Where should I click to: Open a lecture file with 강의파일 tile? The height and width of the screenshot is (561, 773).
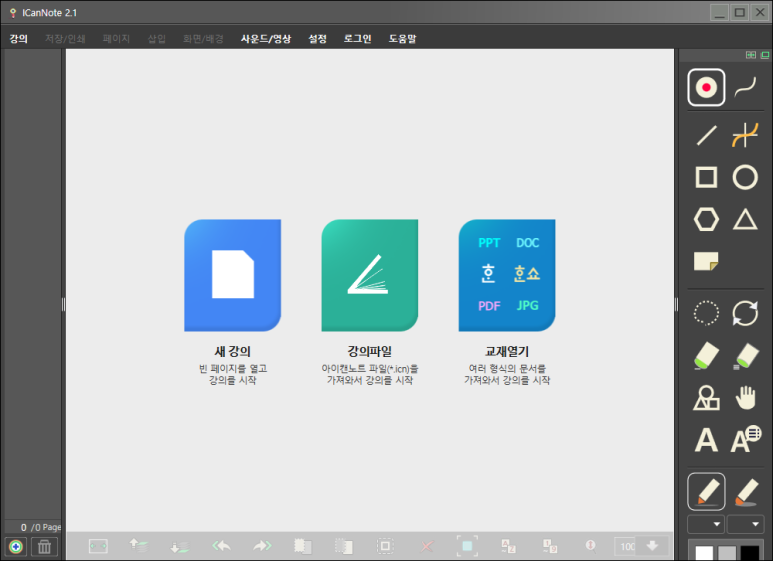coord(370,275)
